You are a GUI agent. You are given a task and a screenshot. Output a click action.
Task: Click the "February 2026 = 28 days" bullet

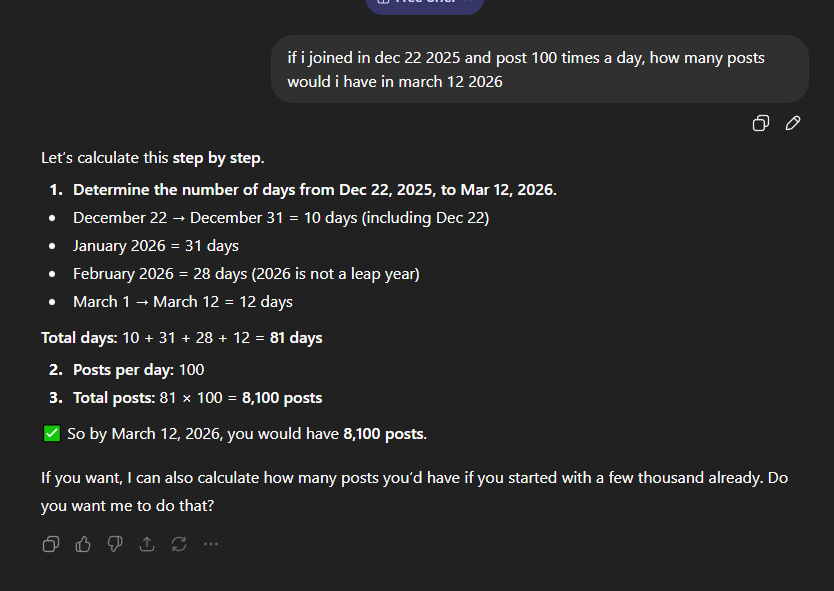[245, 274]
